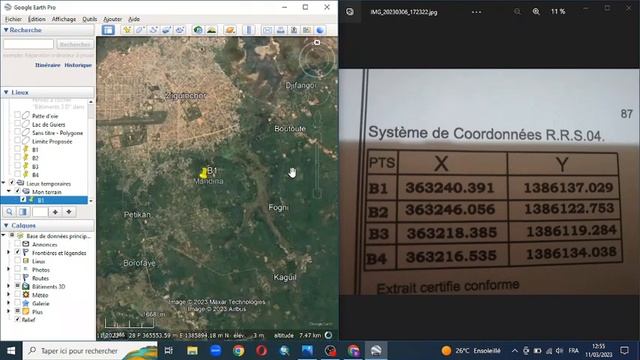640x360 pixels.
Task: Click the navigation compass ring on map
Action: click(317, 59)
